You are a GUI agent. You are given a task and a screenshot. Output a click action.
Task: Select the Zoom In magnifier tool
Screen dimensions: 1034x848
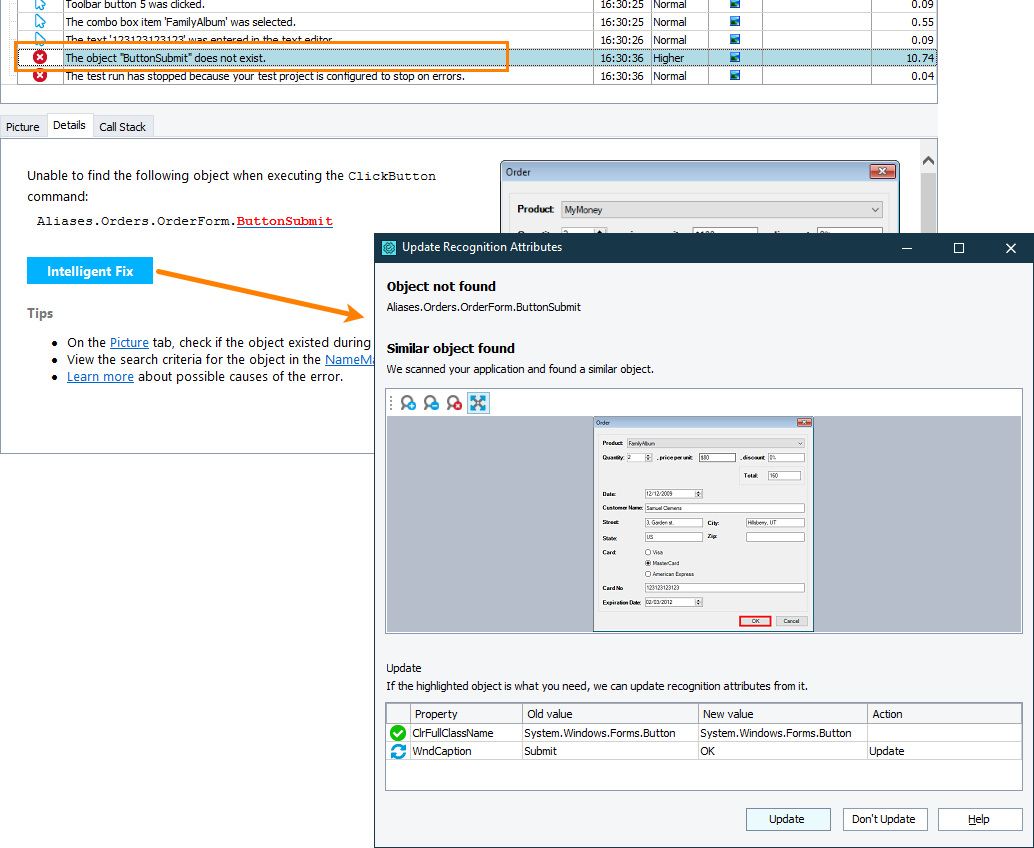[x=408, y=402]
